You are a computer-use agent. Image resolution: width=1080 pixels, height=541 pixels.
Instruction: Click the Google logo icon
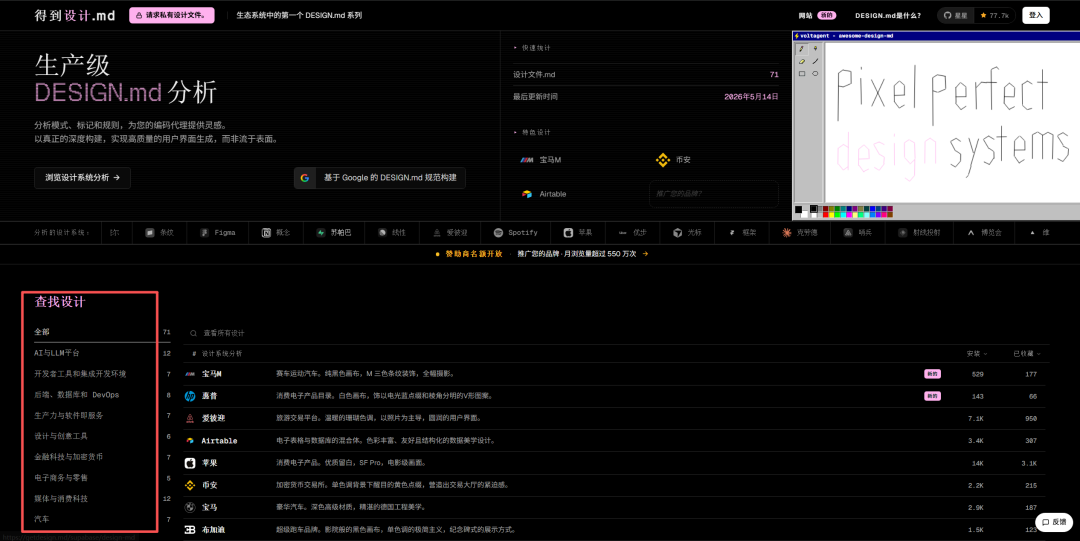(304, 178)
